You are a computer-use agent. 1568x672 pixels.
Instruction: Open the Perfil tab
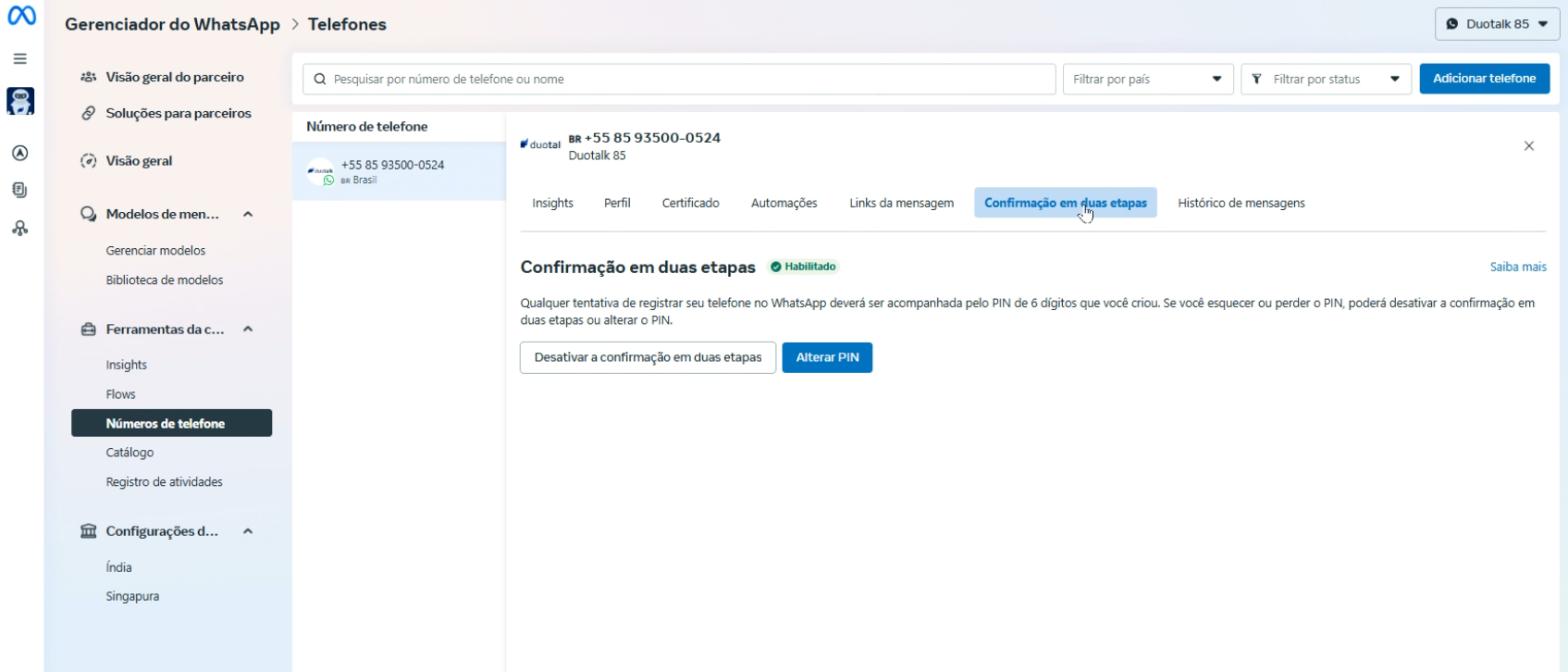[617, 203]
